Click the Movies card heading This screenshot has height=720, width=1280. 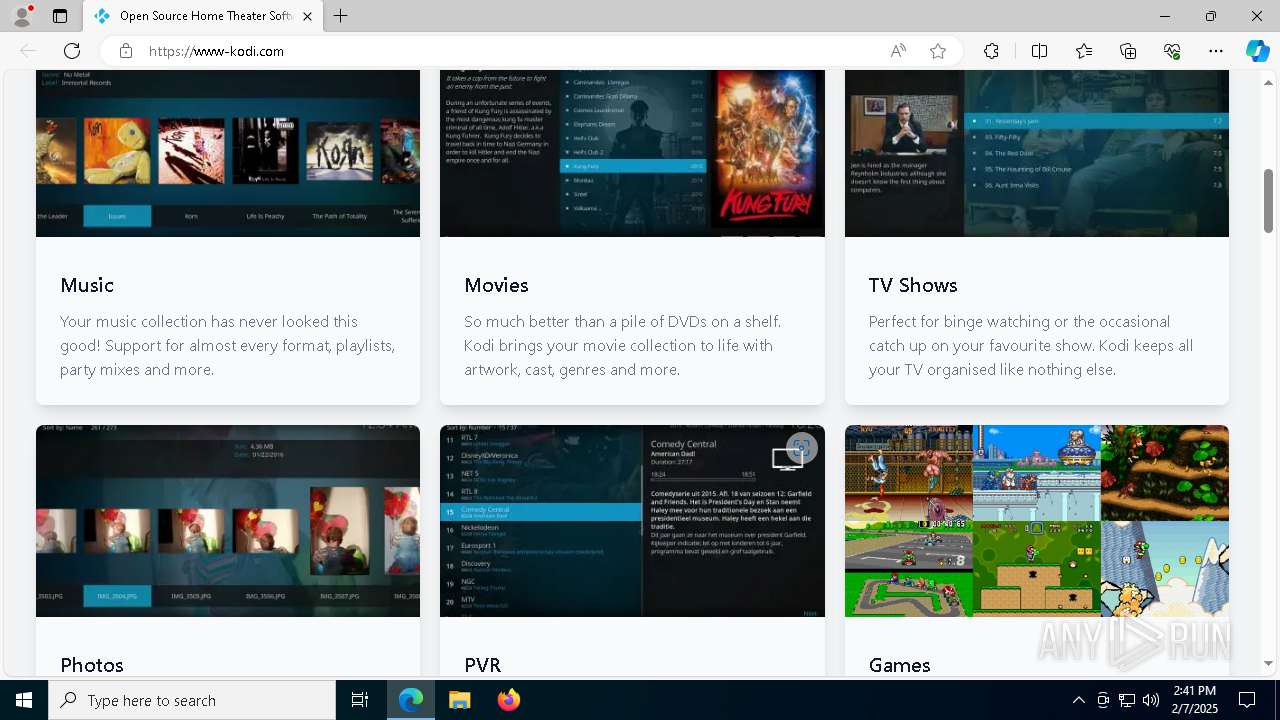pos(496,285)
